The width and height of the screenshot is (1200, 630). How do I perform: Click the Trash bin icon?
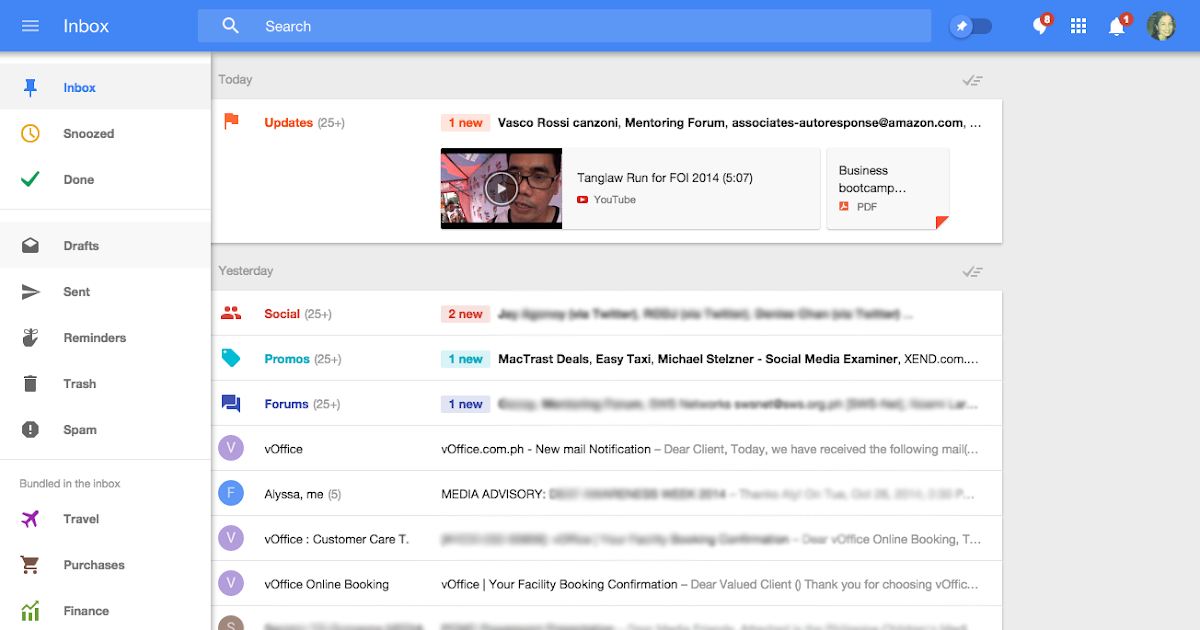pyautogui.click(x=30, y=383)
